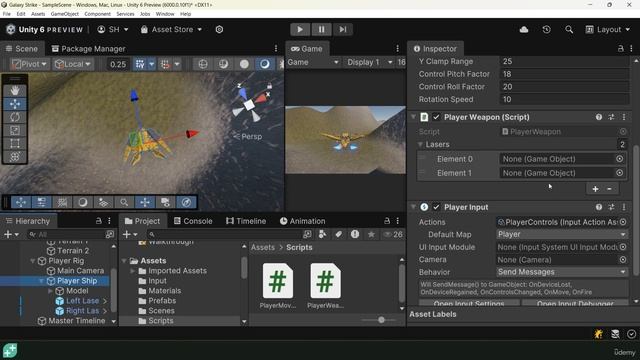Switch to the Timeline tab
This screenshot has width=640, height=360.
pos(246,221)
